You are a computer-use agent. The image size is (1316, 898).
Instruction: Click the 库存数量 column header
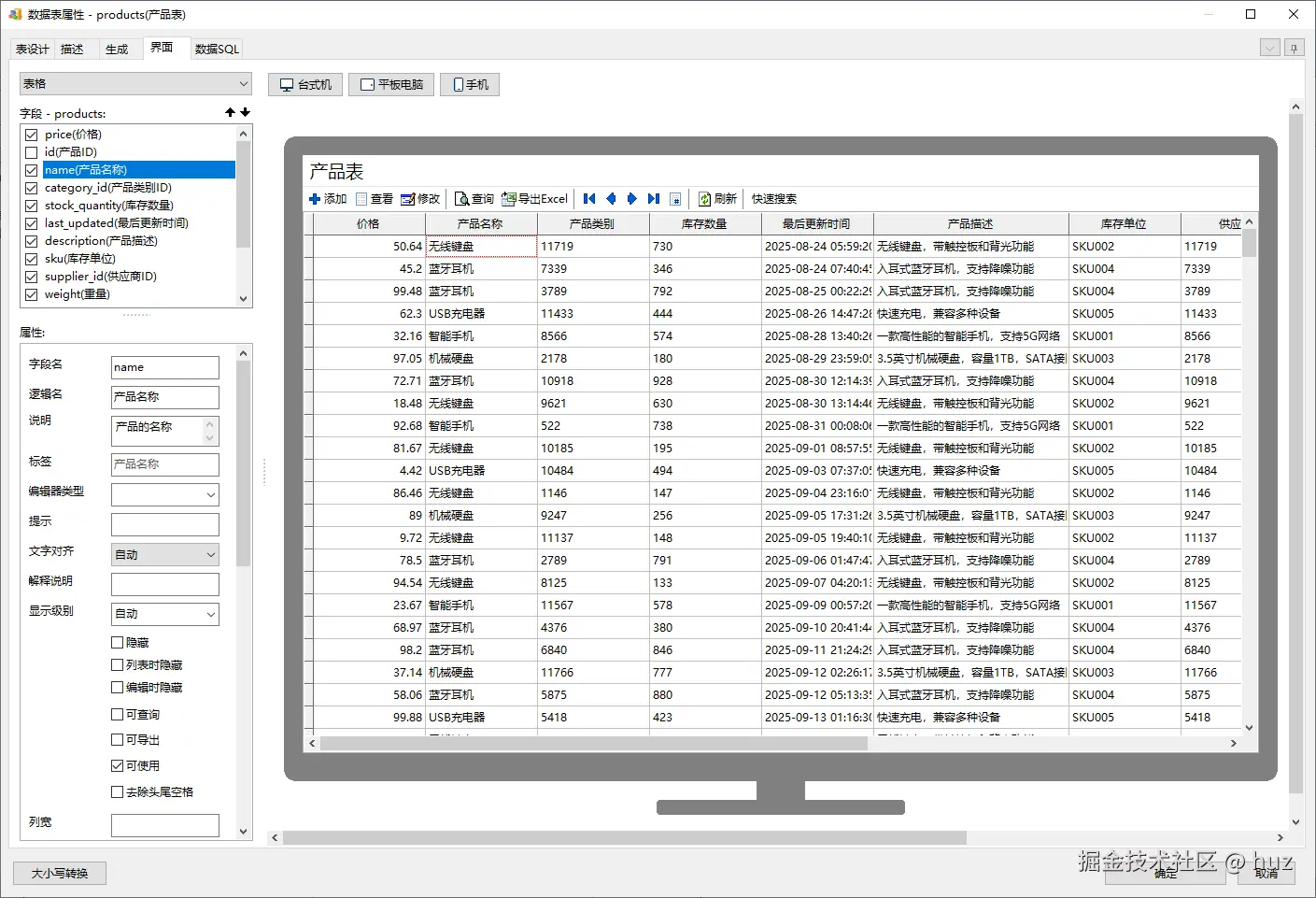[705, 224]
